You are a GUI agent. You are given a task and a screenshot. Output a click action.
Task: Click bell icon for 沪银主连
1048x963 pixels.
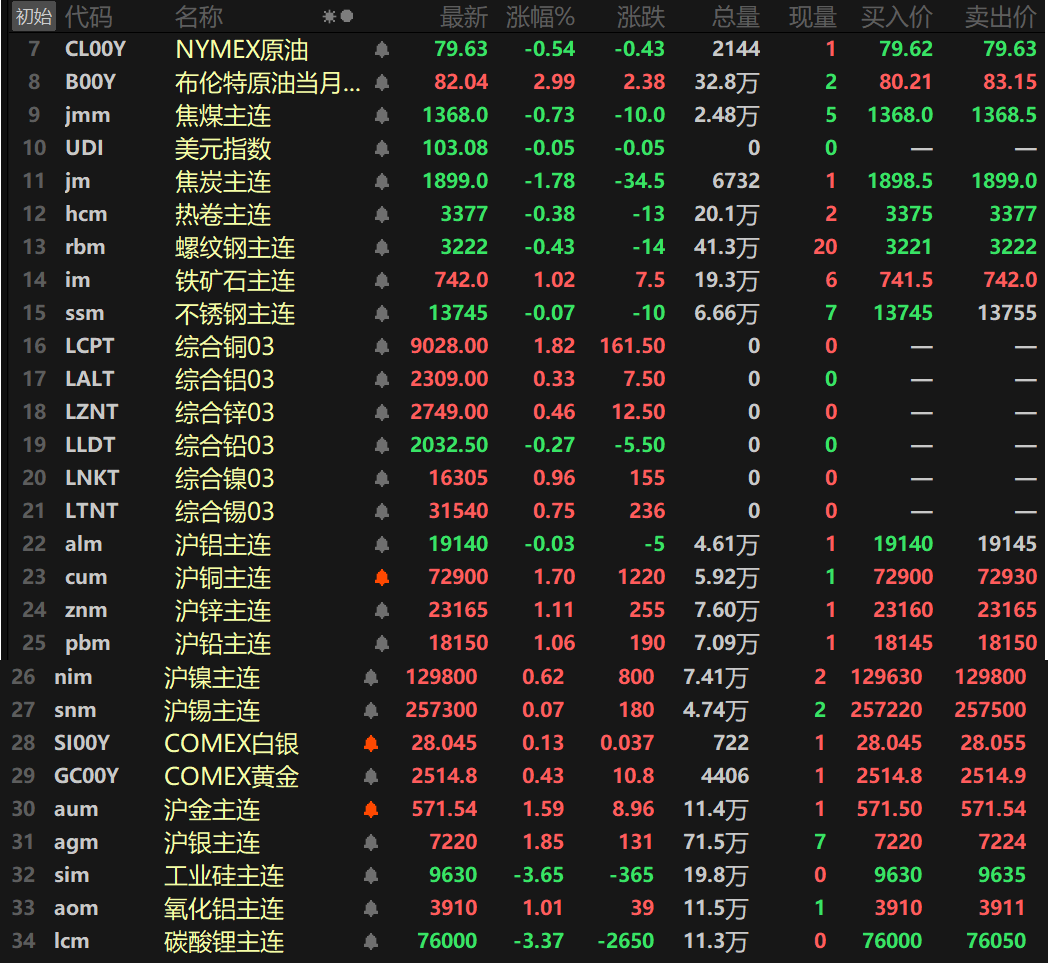coord(371,842)
